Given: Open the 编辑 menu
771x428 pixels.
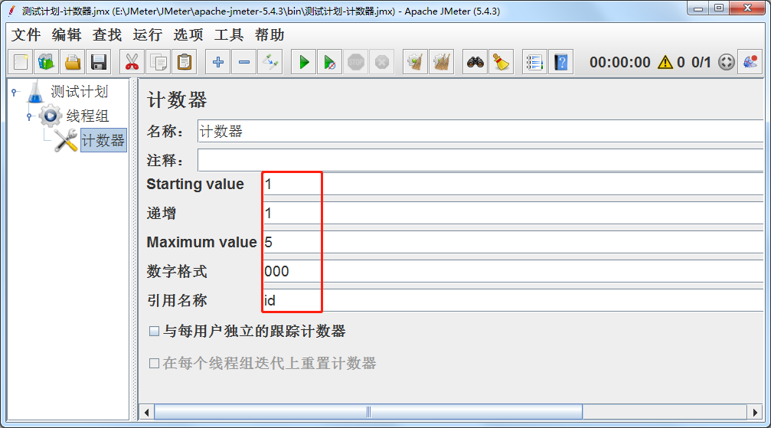Looking at the screenshot, I should [x=66, y=35].
